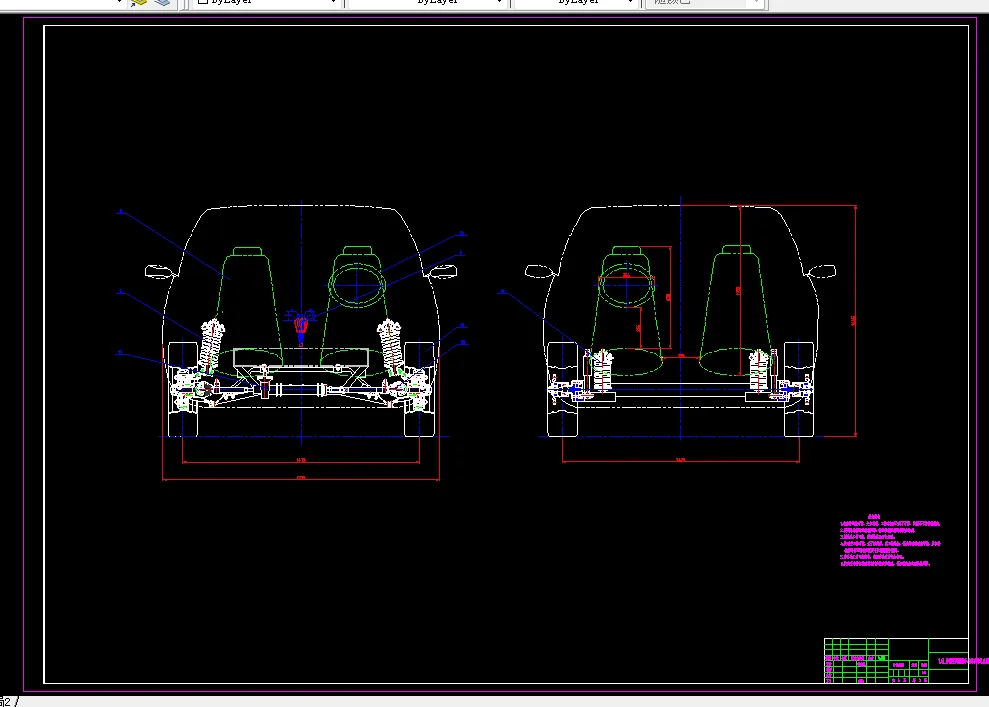Select the right rear coil spring in rear view
The height and width of the screenshot is (707, 989).
point(760,372)
